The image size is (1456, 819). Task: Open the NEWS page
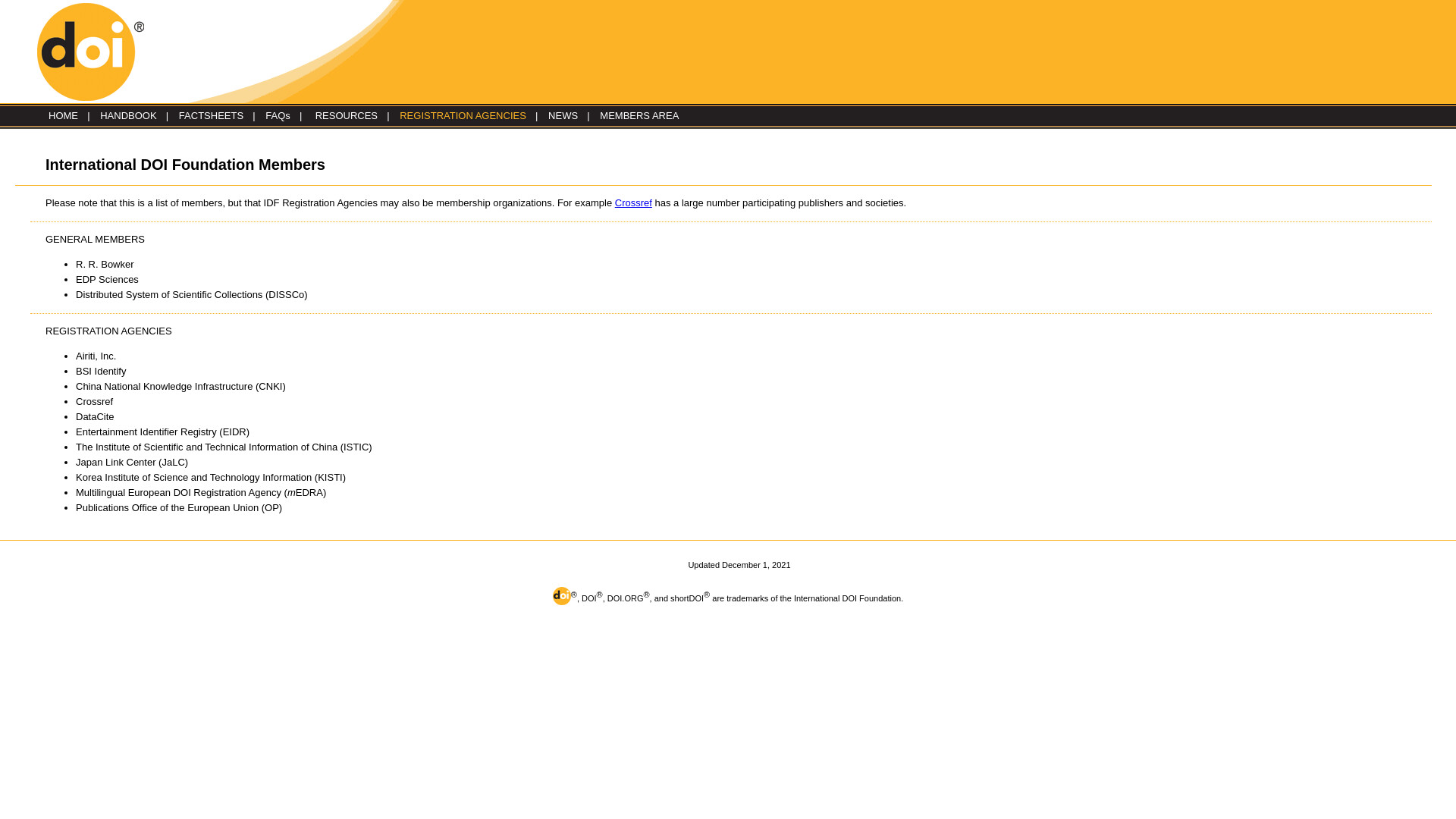(x=563, y=116)
